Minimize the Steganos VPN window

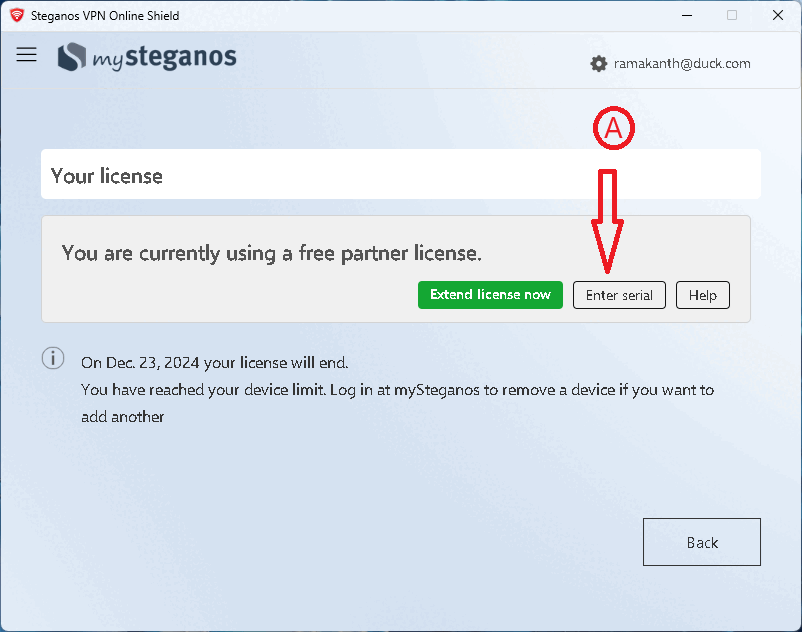pyautogui.click(x=687, y=15)
